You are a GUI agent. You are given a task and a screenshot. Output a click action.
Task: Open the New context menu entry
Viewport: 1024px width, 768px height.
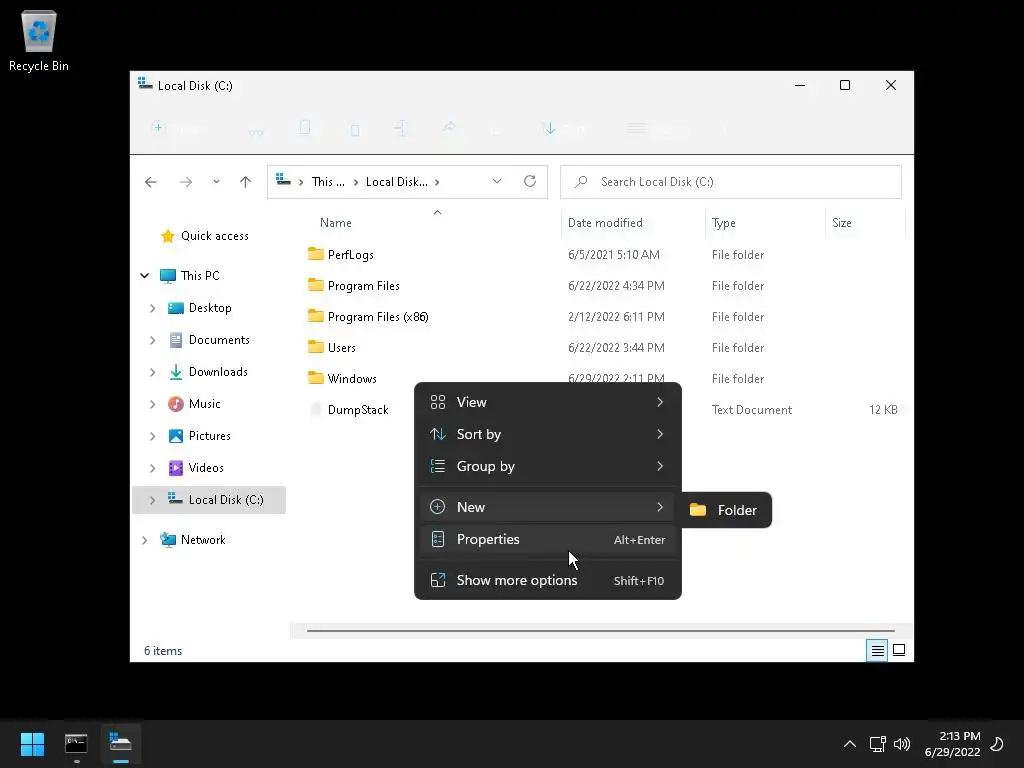[x=548, y=507]
